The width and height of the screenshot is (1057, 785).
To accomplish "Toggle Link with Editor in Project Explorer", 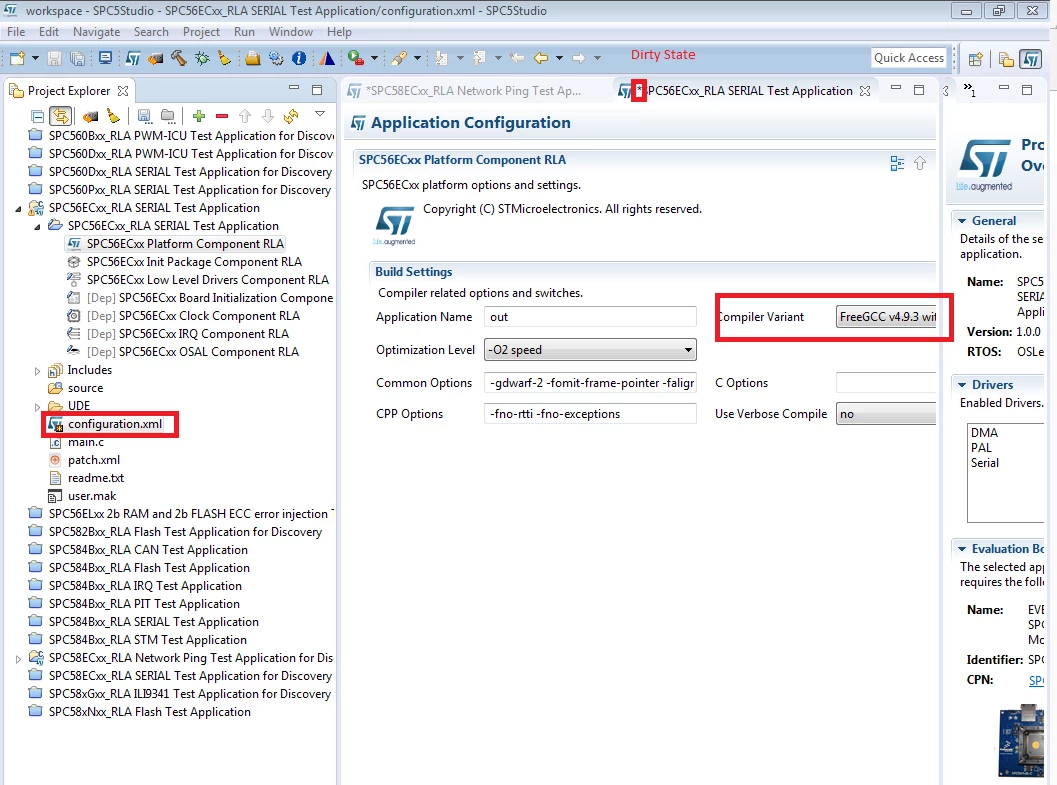I will point(61,116).
